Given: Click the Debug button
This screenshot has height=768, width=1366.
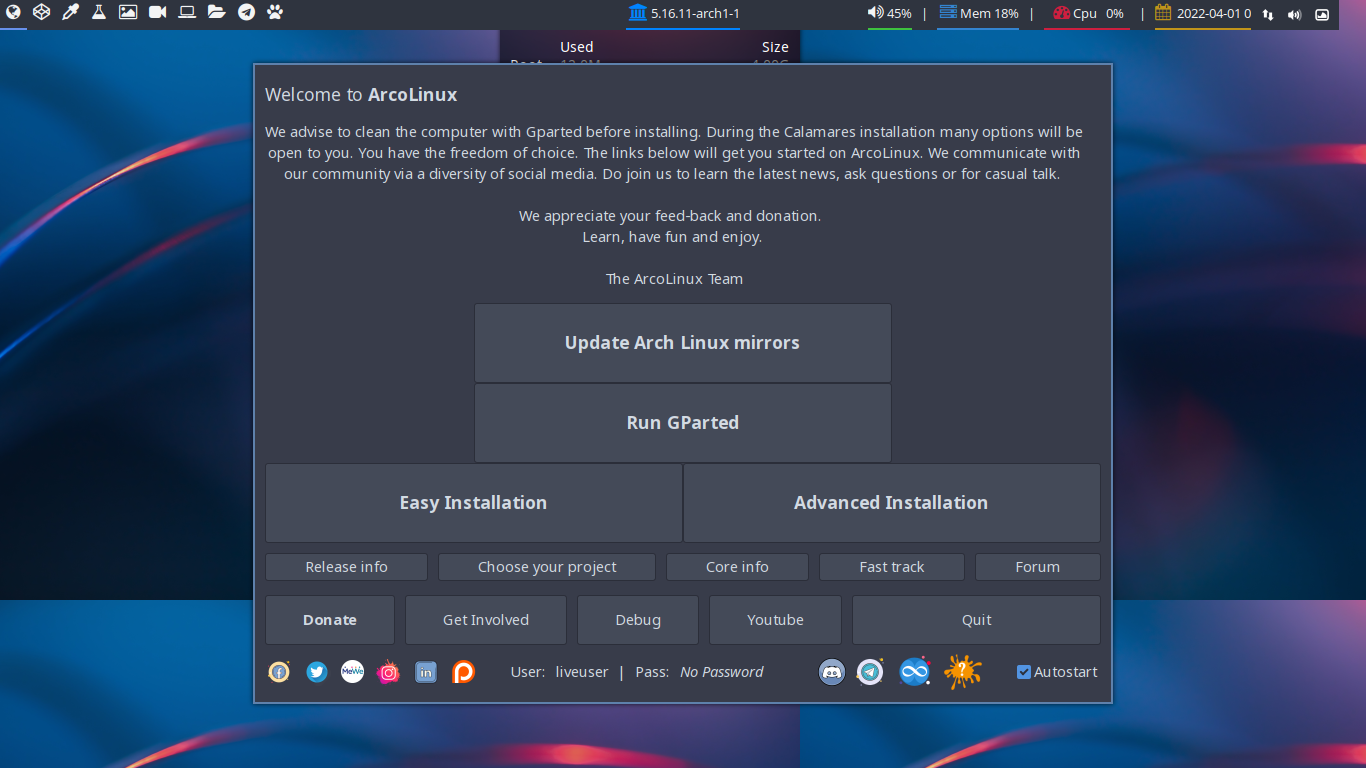Looking at the screenshot, I should pos(638,620).
